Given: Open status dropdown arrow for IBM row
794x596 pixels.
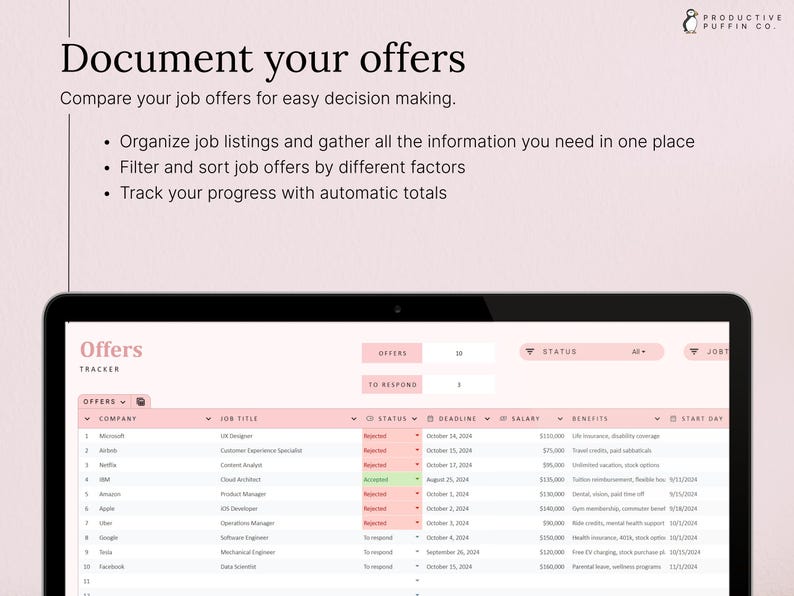Looking at the screenshot, I should [x=417, y=479].
